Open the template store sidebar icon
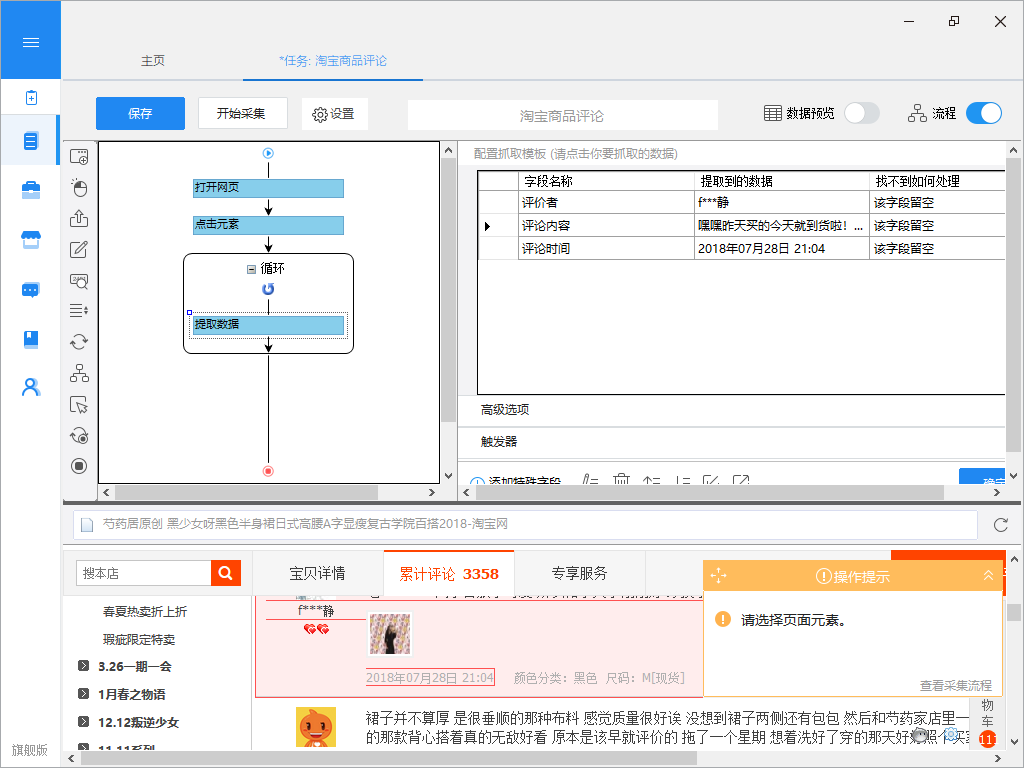The image size is (1024, 768). [x=31, y=240]
